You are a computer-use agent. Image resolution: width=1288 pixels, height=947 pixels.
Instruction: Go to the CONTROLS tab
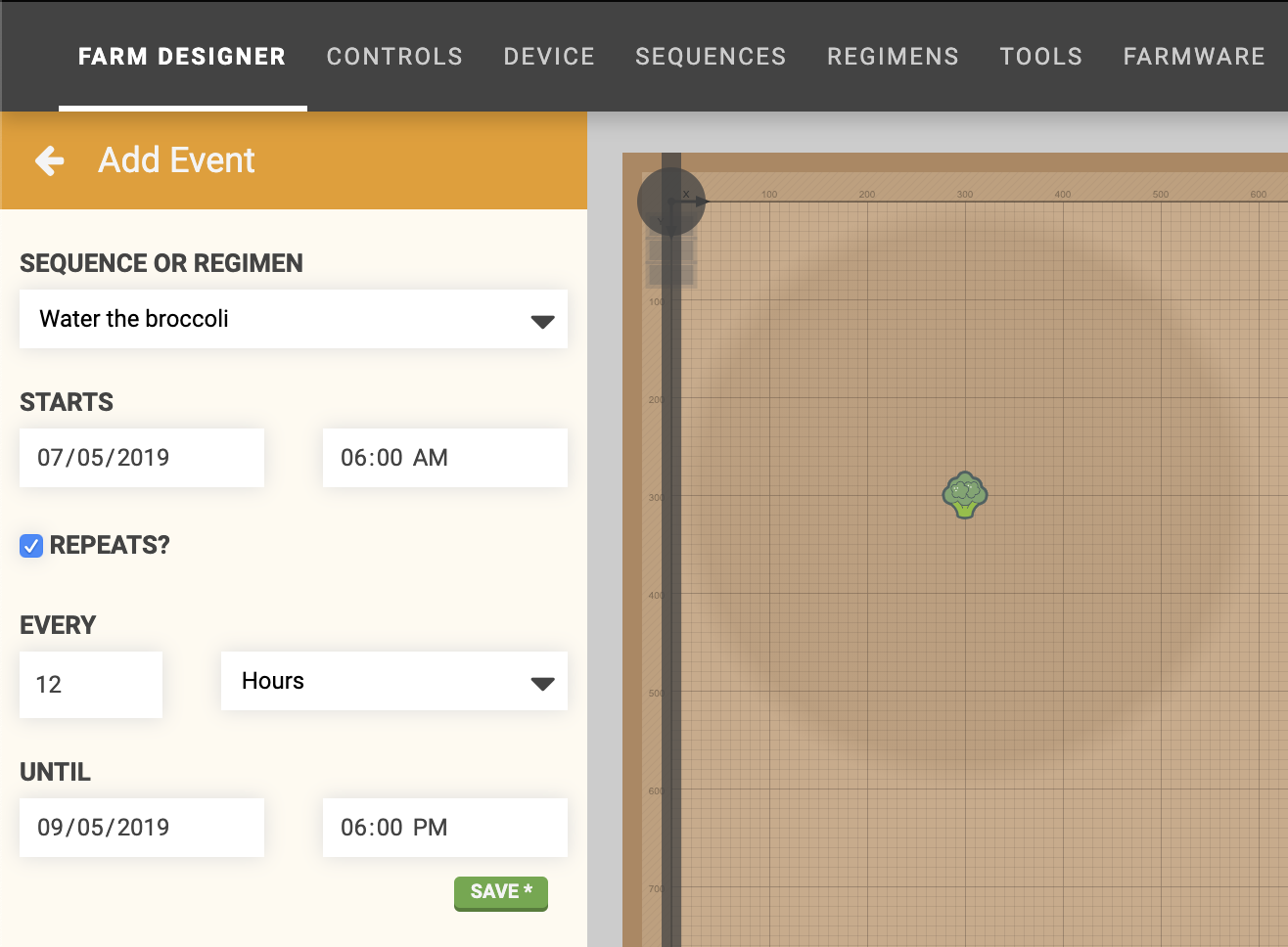pos(394,56)
